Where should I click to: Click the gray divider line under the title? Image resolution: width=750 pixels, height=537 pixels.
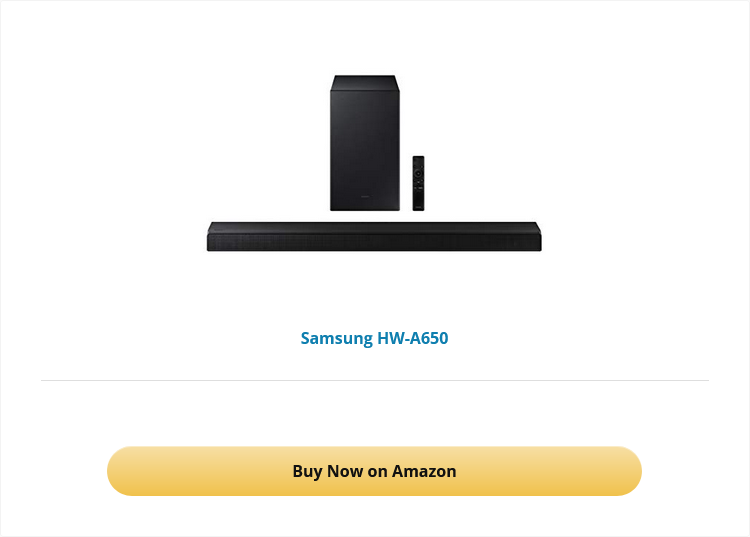[375, 381]
